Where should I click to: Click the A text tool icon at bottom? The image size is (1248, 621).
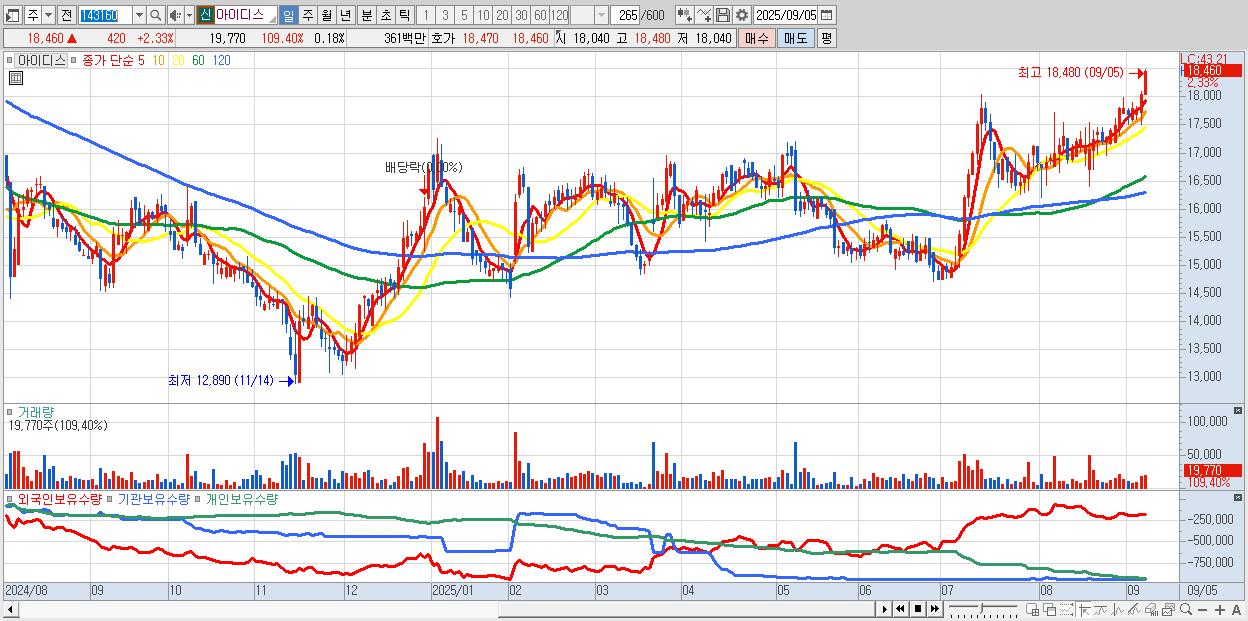click(x=1236, y=610)
